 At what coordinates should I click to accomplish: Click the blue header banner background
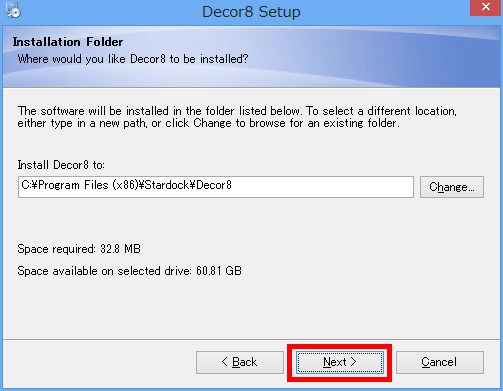pyautogui.click(x=367, y=57)
